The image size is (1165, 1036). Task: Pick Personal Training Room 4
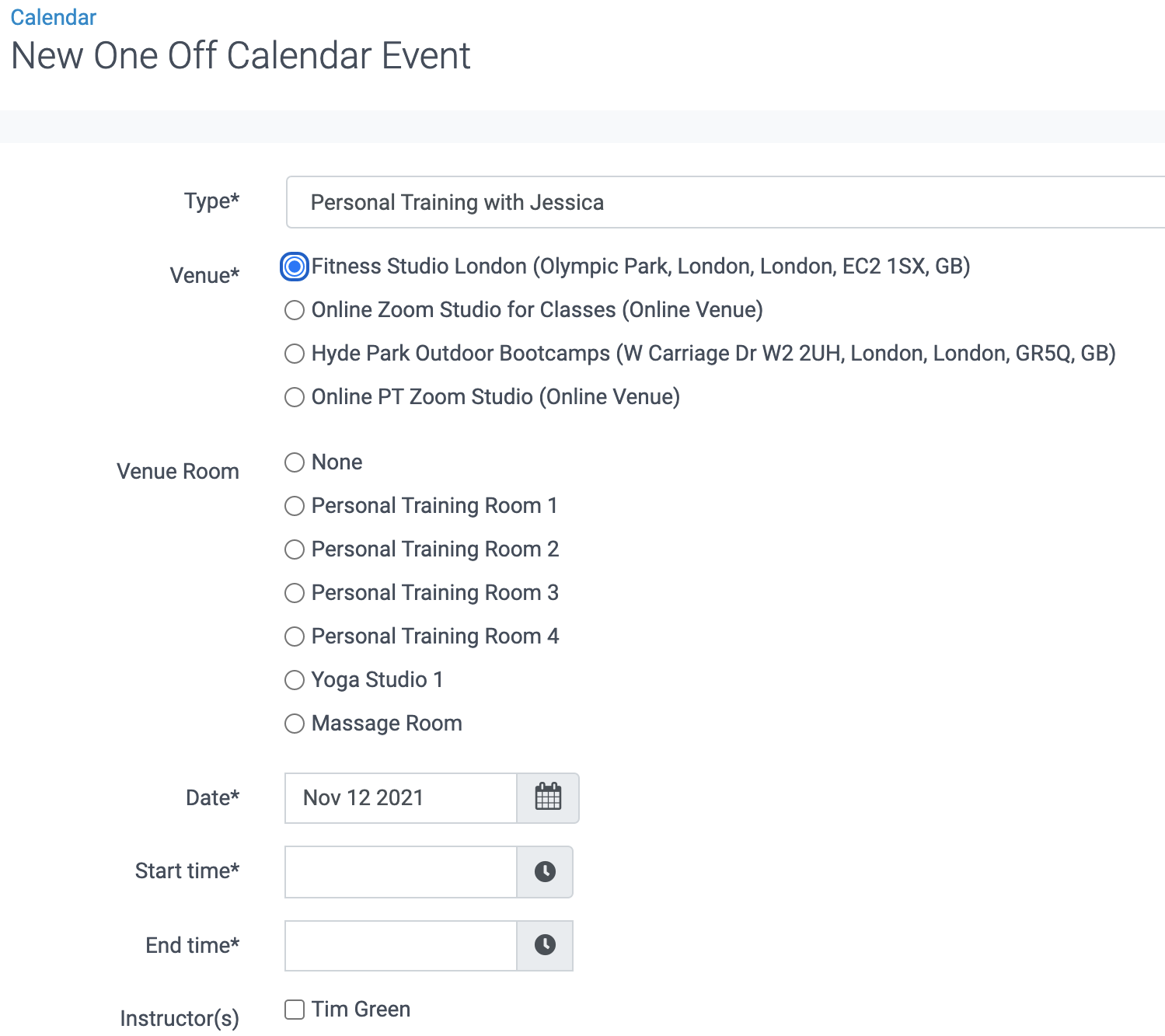295,637
